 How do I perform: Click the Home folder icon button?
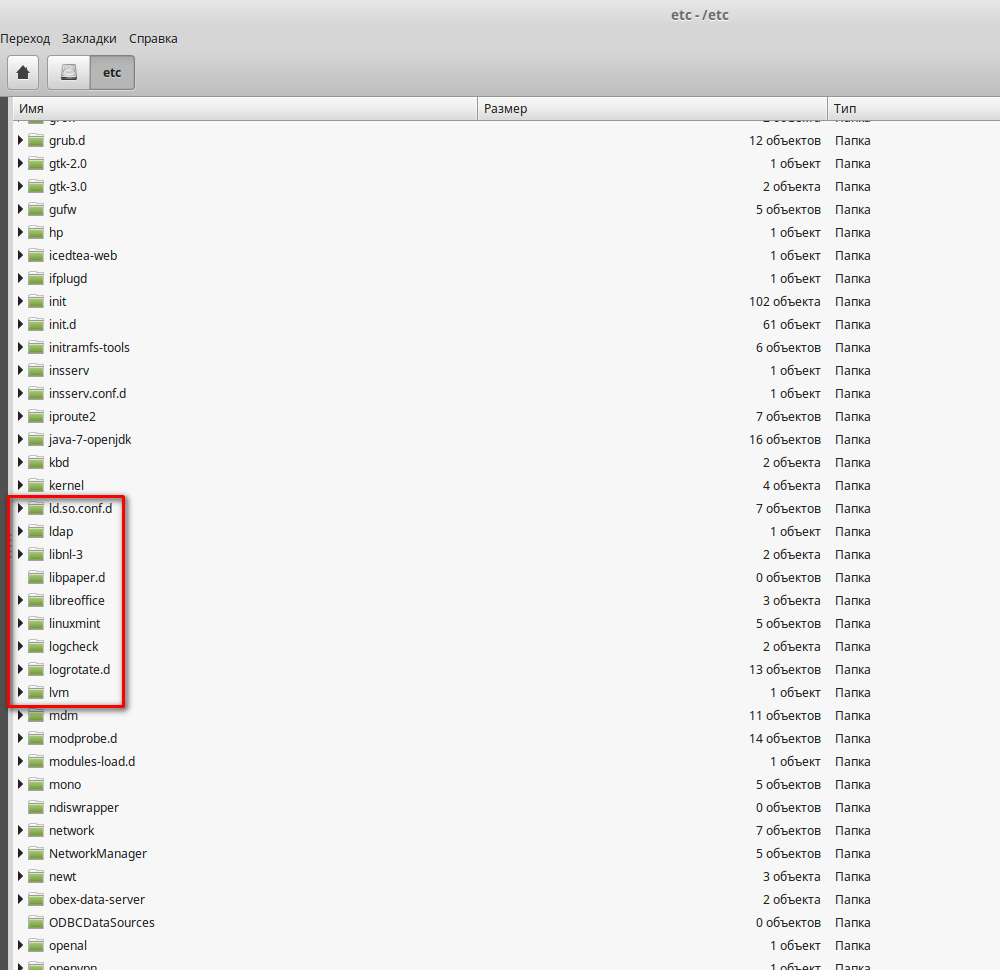click(x=23, y=73)
